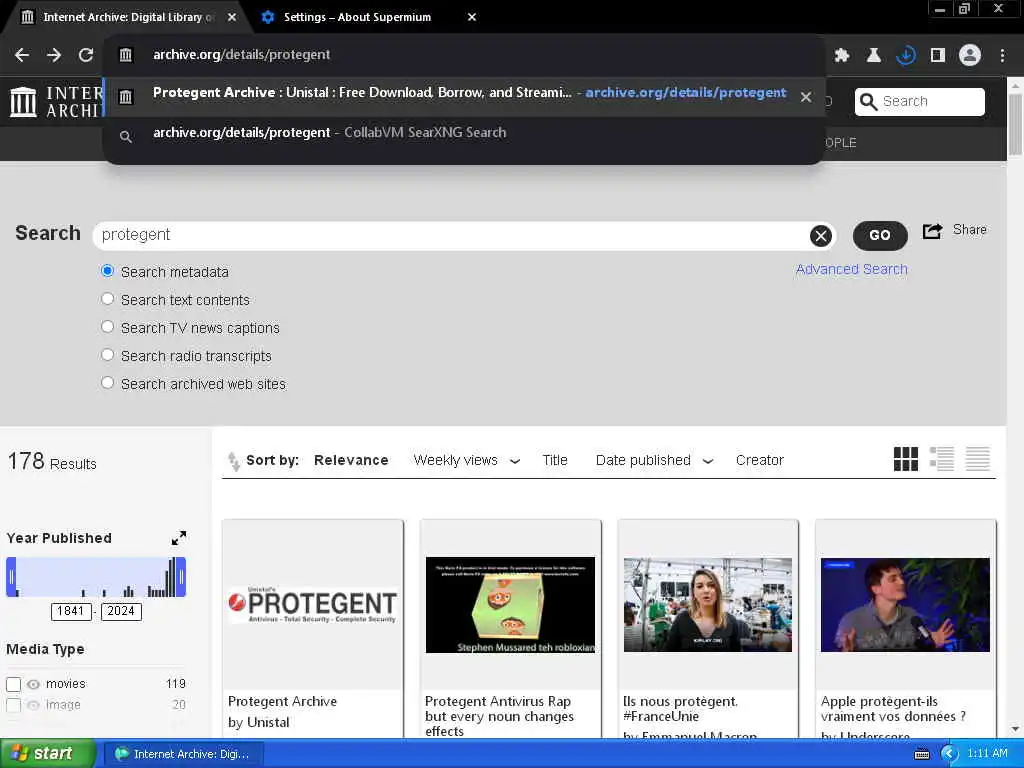Click the Year Published histogram bars

(96, 577)
